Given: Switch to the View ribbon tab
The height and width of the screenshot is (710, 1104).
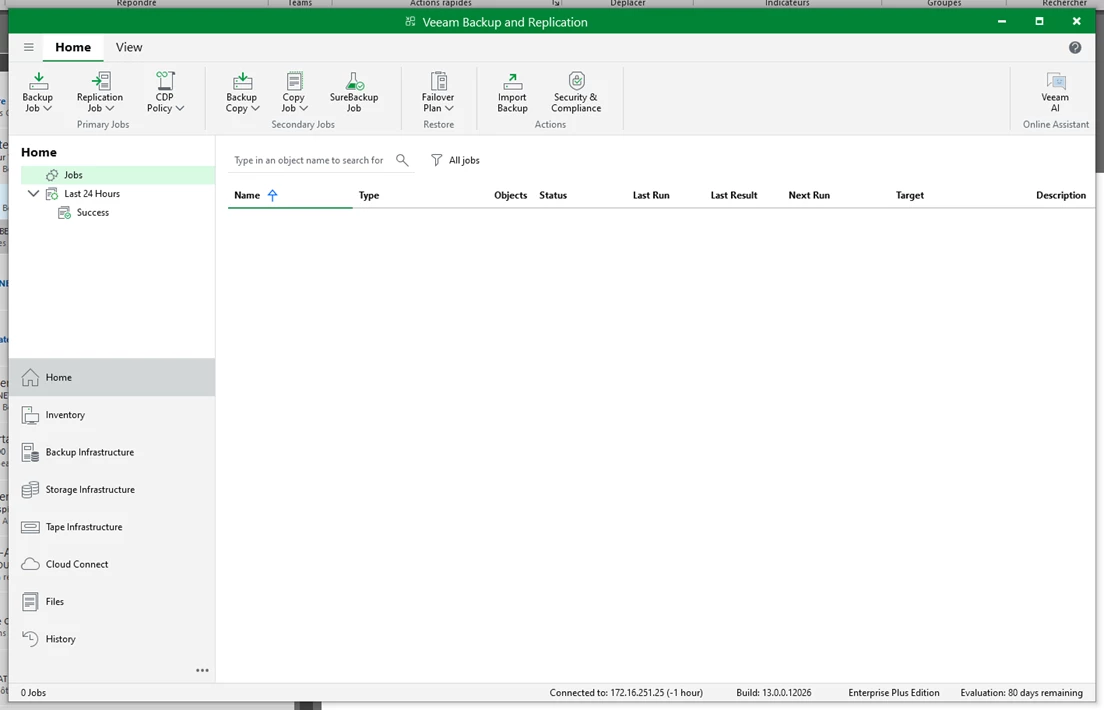Looking at the screenshot, I should click(129, 47).
